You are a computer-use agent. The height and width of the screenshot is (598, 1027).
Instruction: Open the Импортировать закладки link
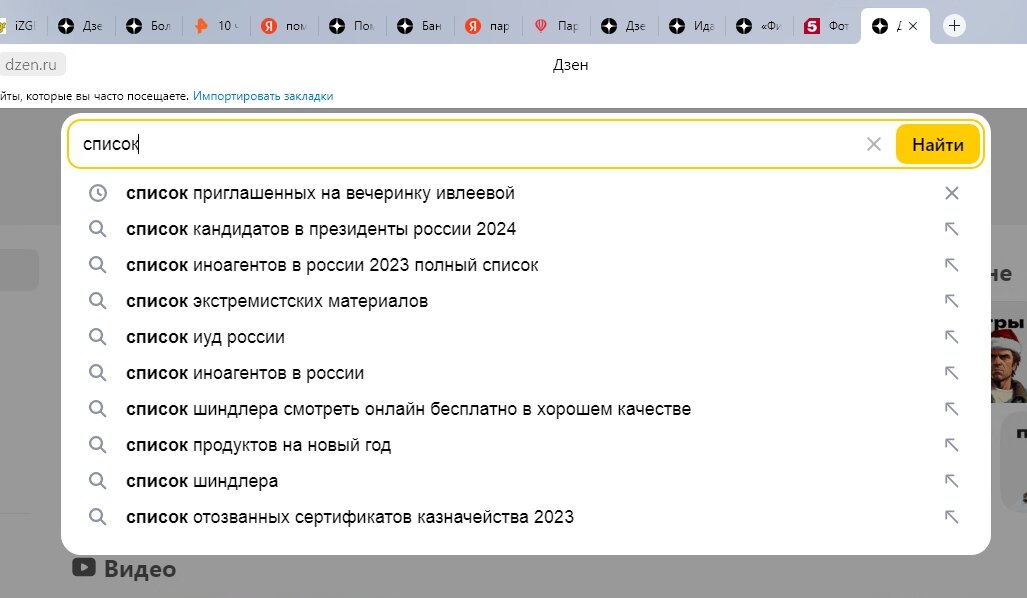point(263,96)
